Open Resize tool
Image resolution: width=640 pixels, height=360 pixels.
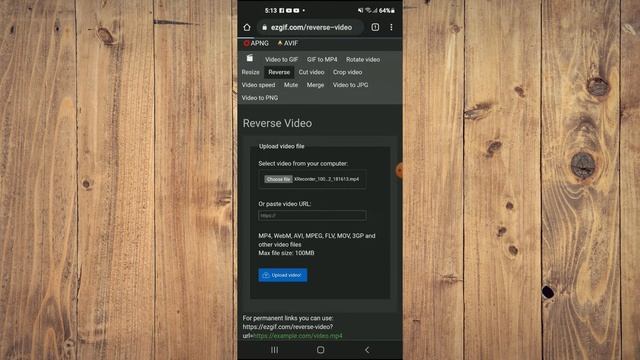coord(250,72)
